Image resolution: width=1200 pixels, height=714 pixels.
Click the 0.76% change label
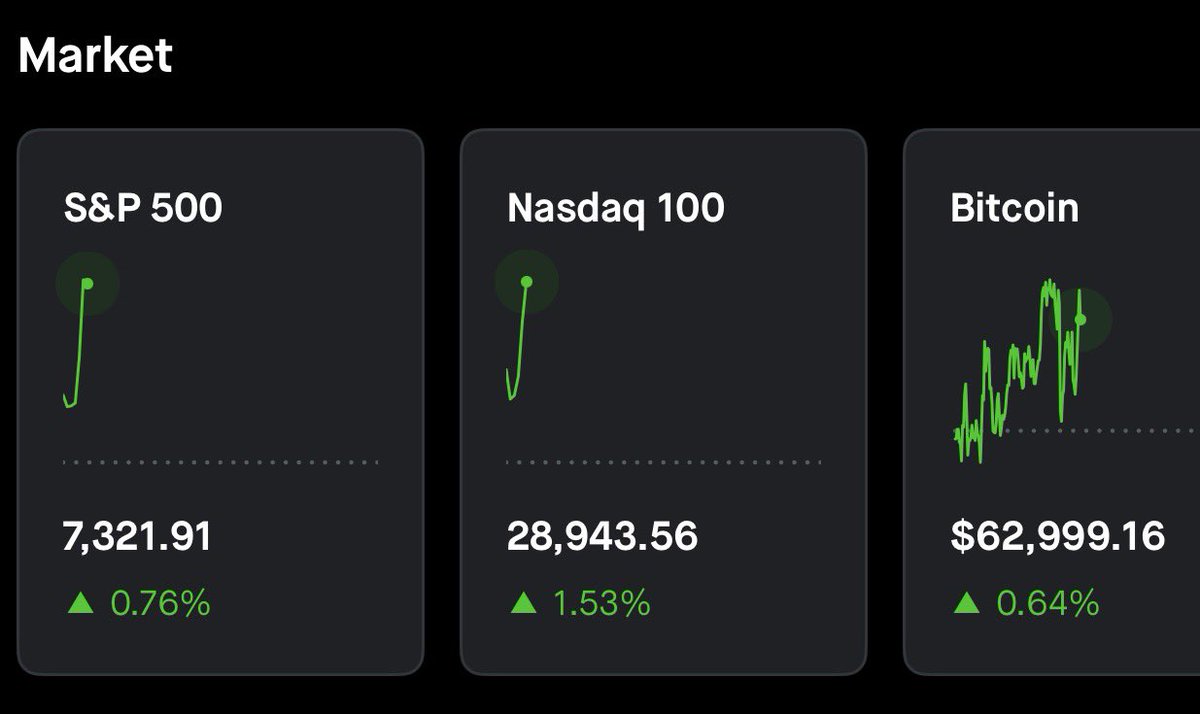(160, 603)
